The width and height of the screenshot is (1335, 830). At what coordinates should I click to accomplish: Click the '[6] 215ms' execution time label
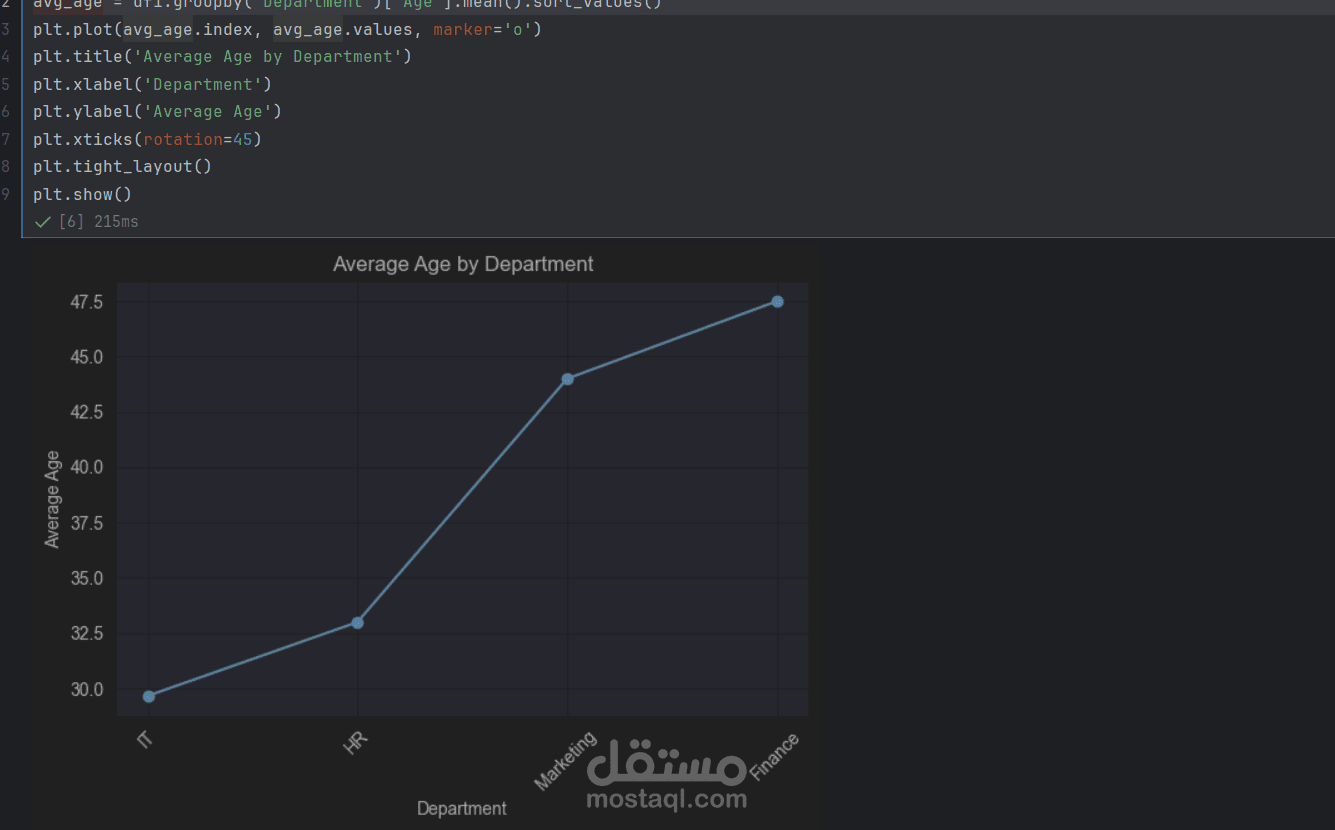[x=98, y=222]
